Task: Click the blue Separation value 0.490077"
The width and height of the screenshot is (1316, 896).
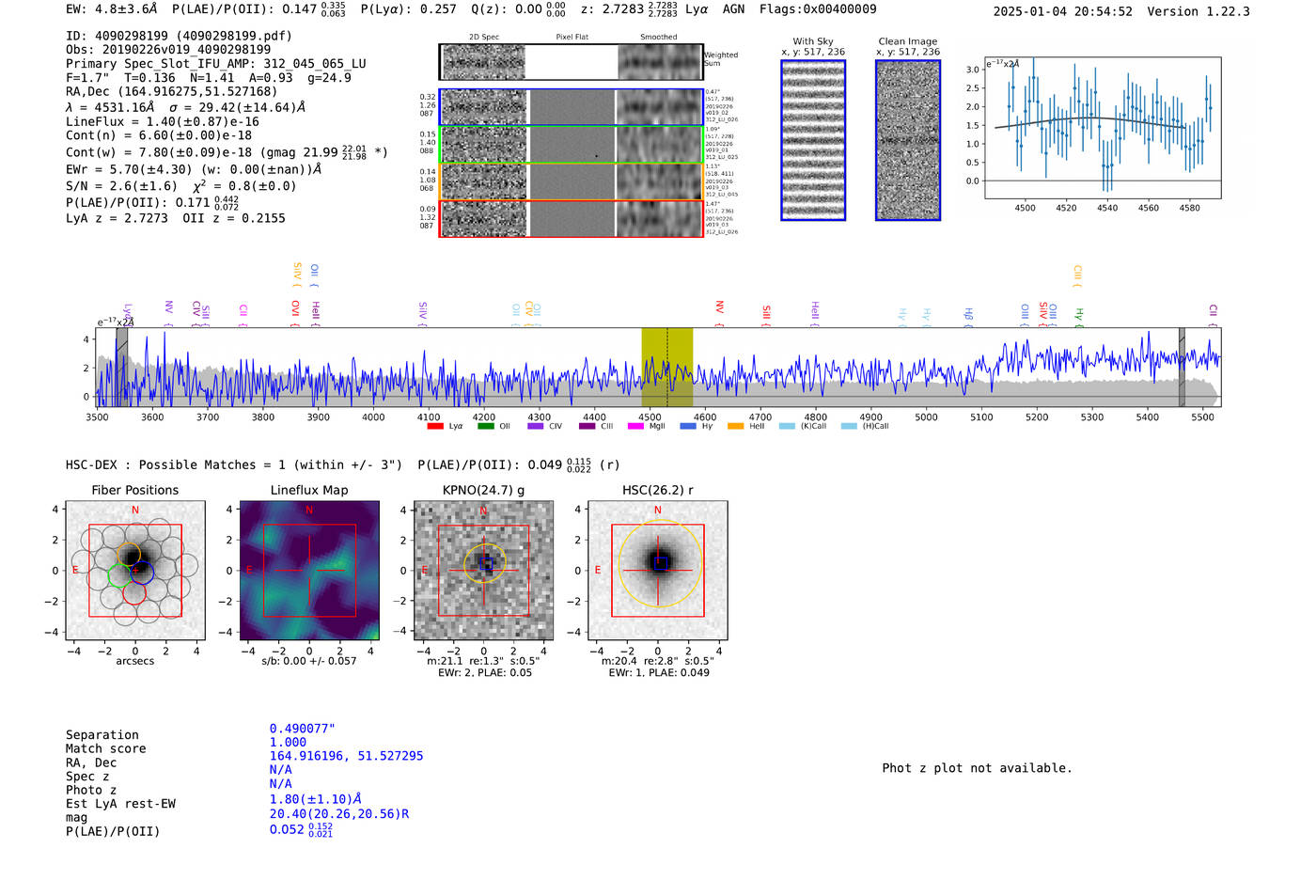Action: [x=302, y=729]
